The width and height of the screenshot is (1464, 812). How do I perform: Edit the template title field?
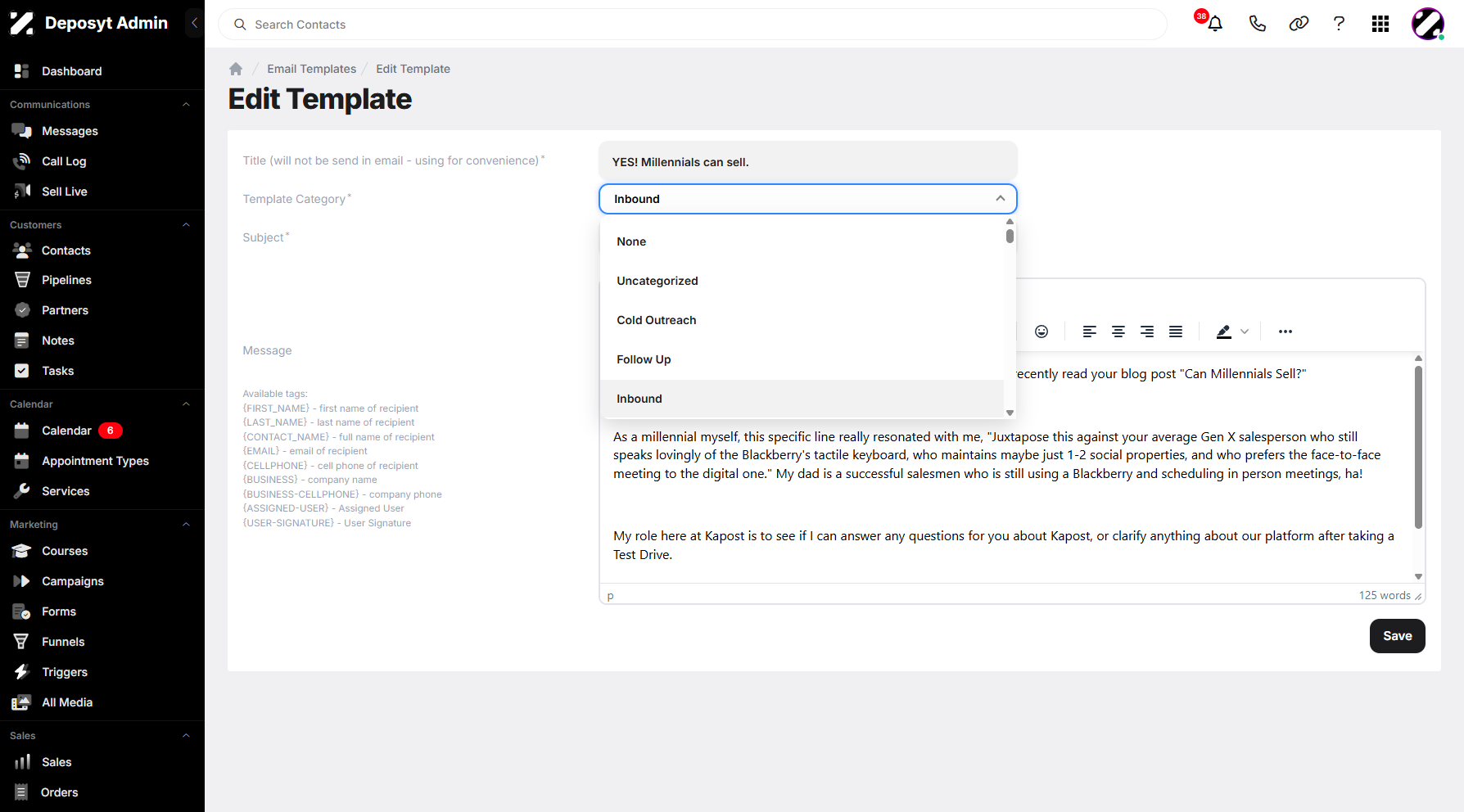808,161
